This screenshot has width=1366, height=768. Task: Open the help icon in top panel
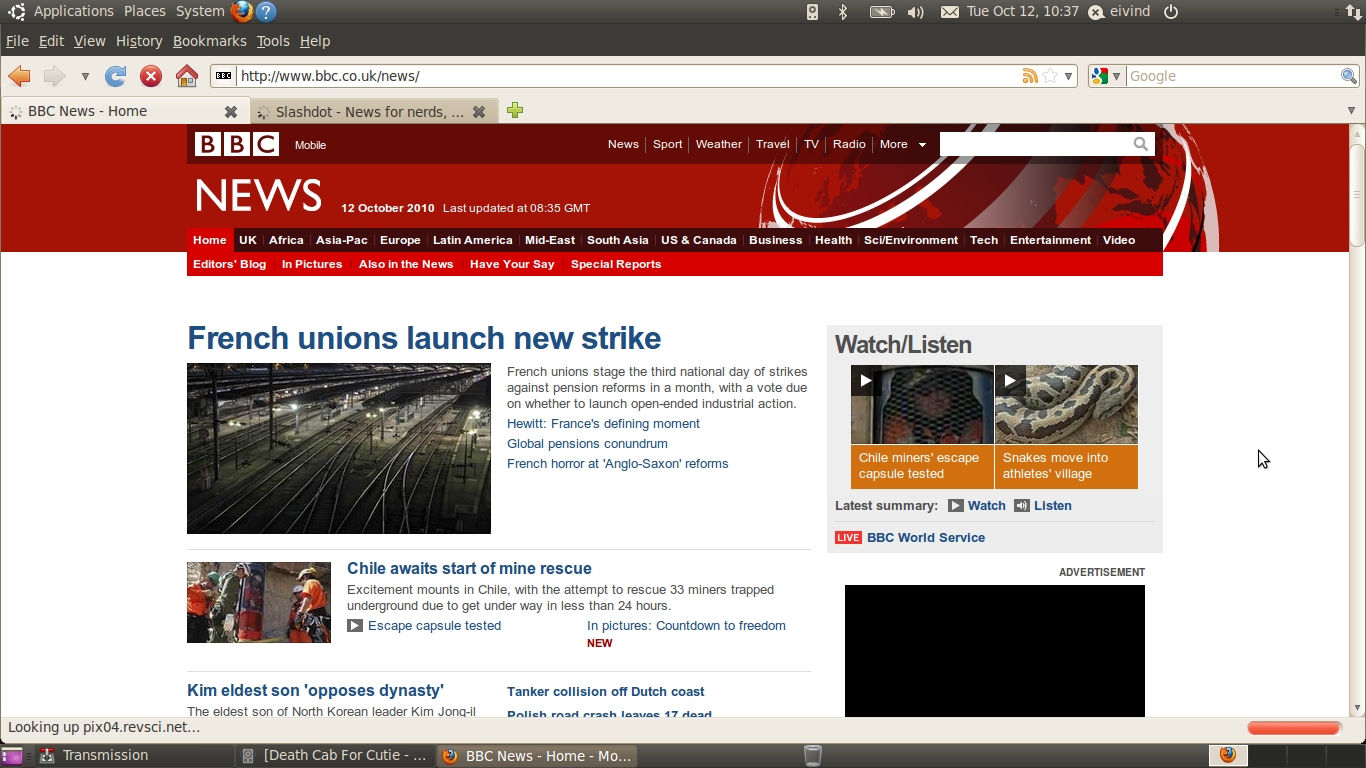pyautogui.click(x=266, y=12)
